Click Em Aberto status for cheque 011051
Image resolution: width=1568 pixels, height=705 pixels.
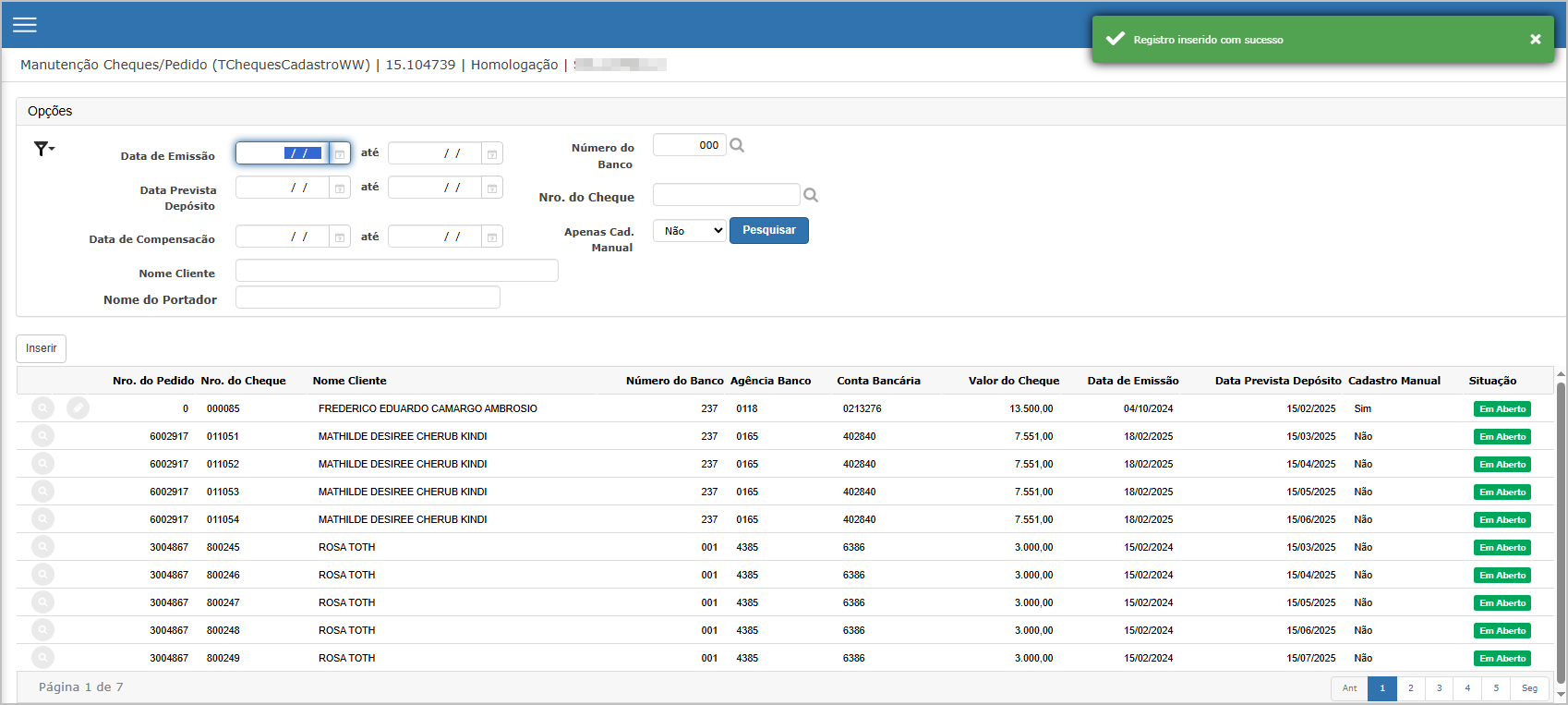tap(1502, 436)
